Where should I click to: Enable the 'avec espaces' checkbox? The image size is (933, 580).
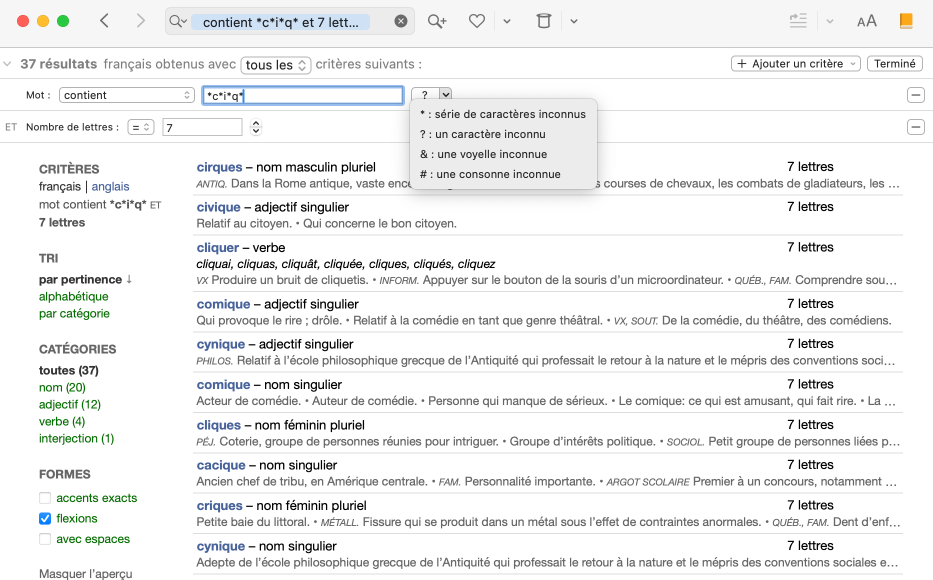click(x=44, y=539)
